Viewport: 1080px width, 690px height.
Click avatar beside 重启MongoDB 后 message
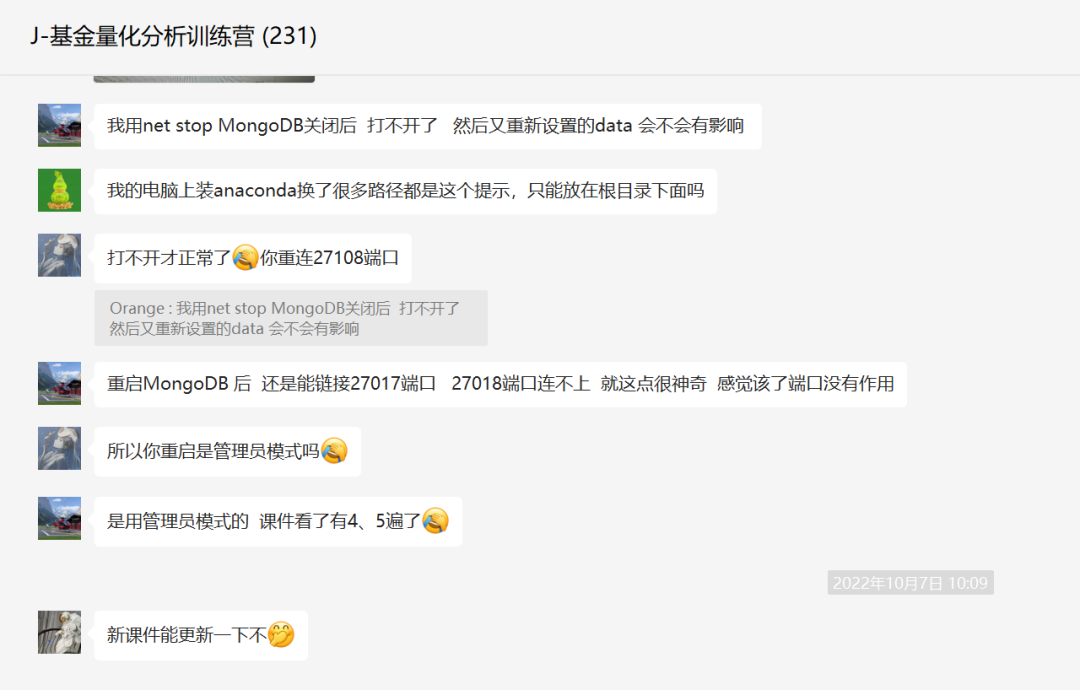pos(59,383)
